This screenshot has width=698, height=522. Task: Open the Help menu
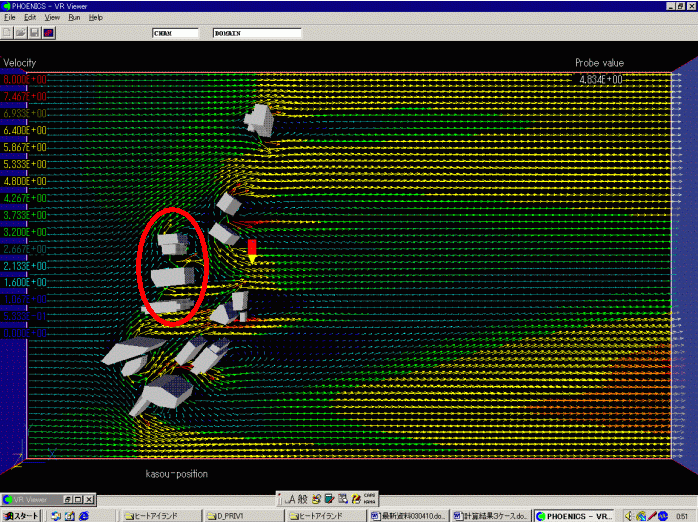pyautogui.click(x=95, y=18)
